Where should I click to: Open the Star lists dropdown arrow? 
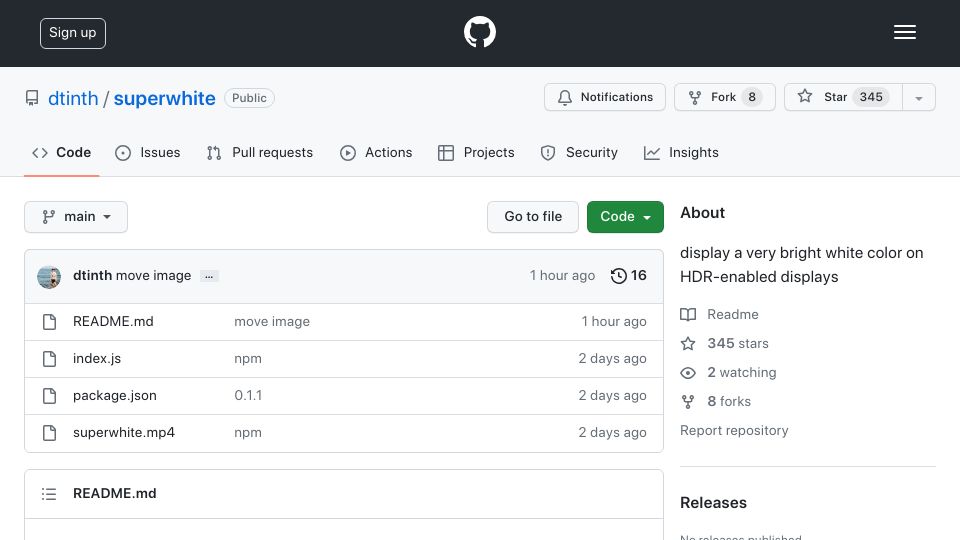918,97
